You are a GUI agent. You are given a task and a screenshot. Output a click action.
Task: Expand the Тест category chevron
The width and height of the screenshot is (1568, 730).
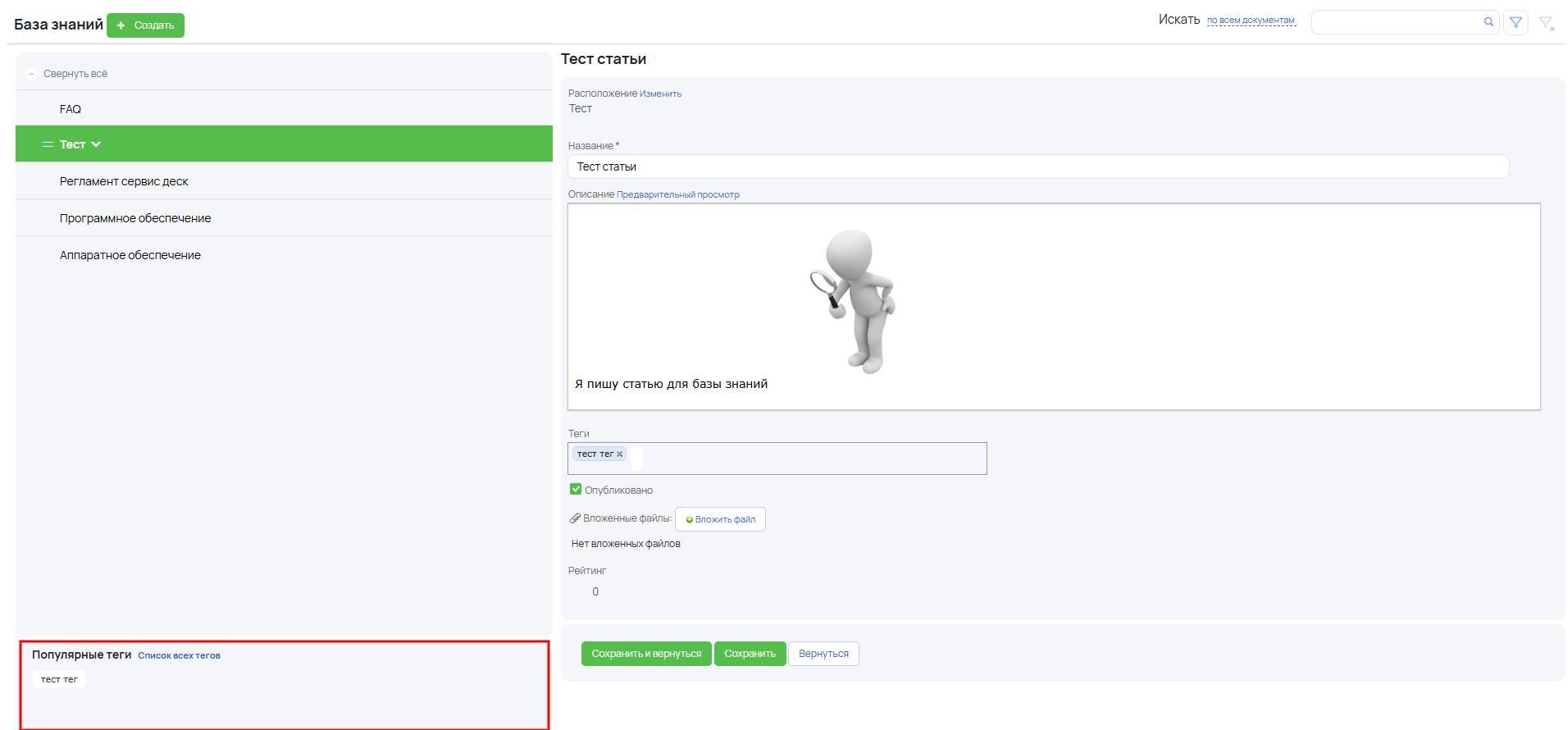pyautogui.click(x=96, y=144)
